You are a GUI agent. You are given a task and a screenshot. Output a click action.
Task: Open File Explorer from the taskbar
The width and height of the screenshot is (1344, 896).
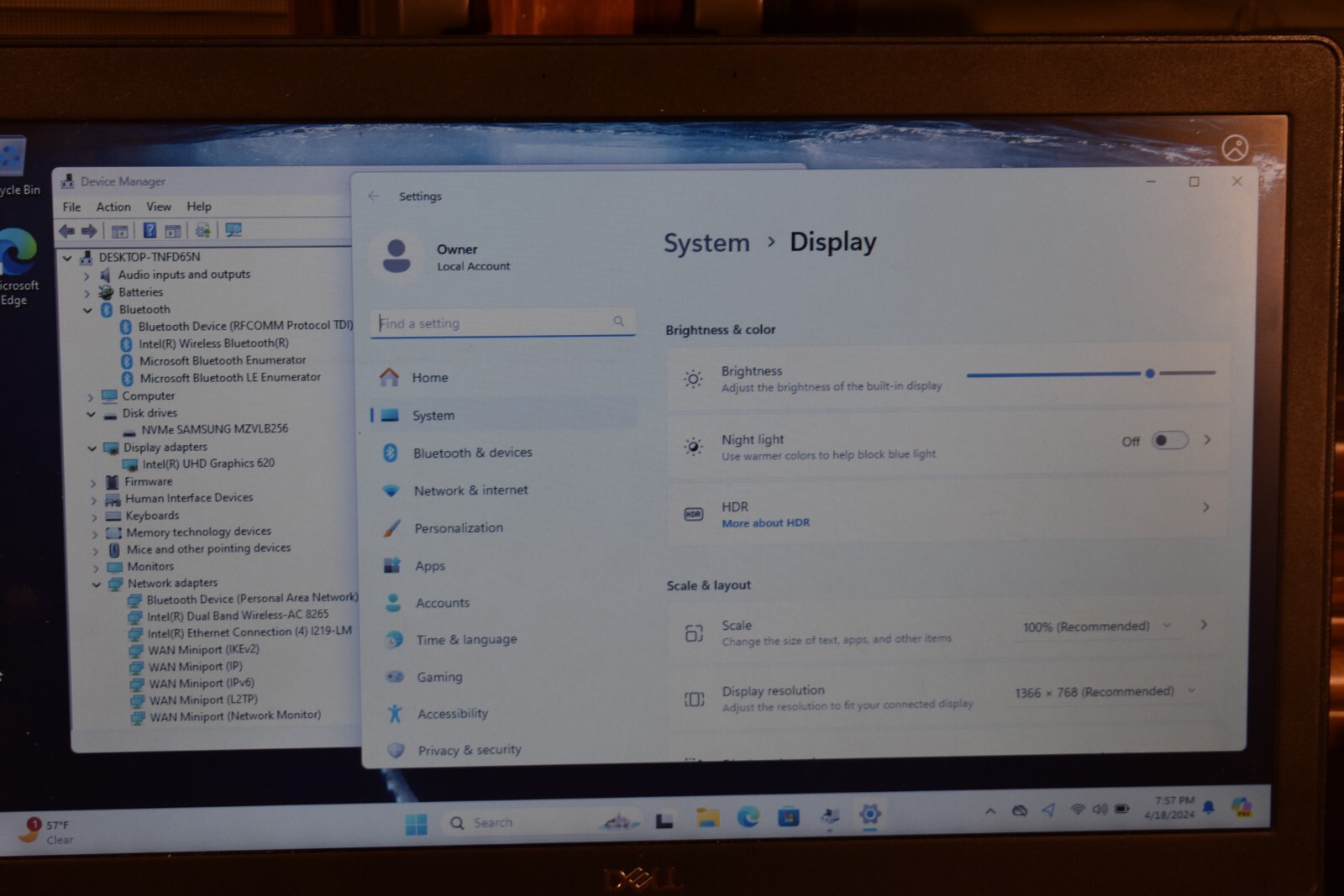707,818
